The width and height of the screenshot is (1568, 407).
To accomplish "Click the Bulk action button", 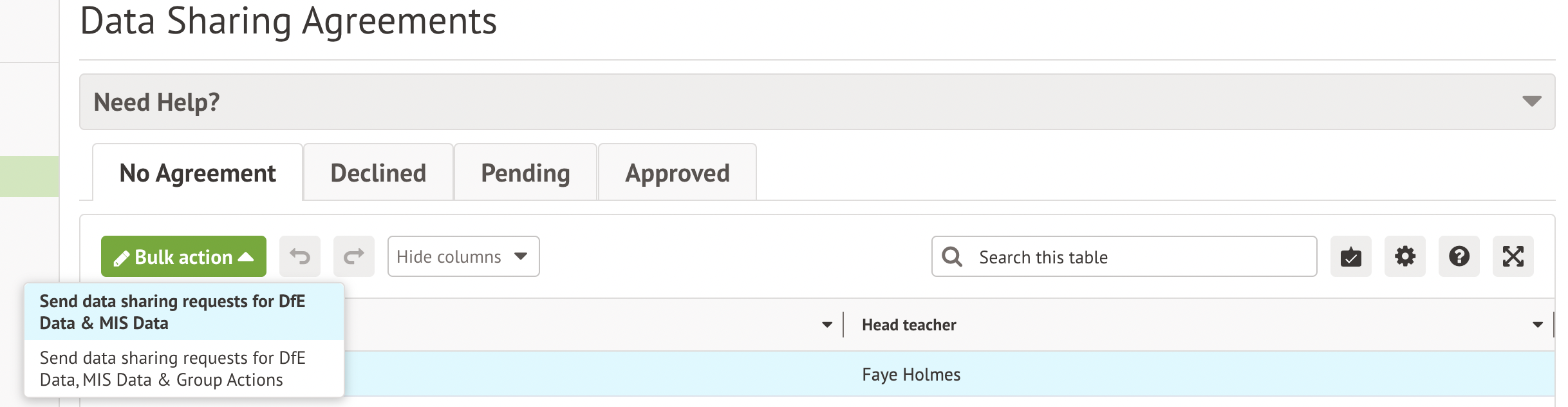I will click(x=183, y=257).
